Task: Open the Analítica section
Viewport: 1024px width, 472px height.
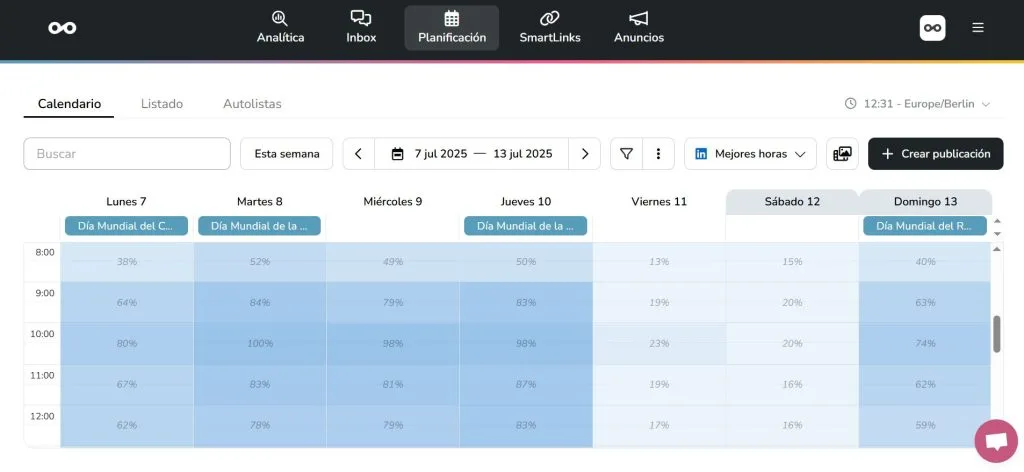Action: pyautogui.click(x=280, y=28)
